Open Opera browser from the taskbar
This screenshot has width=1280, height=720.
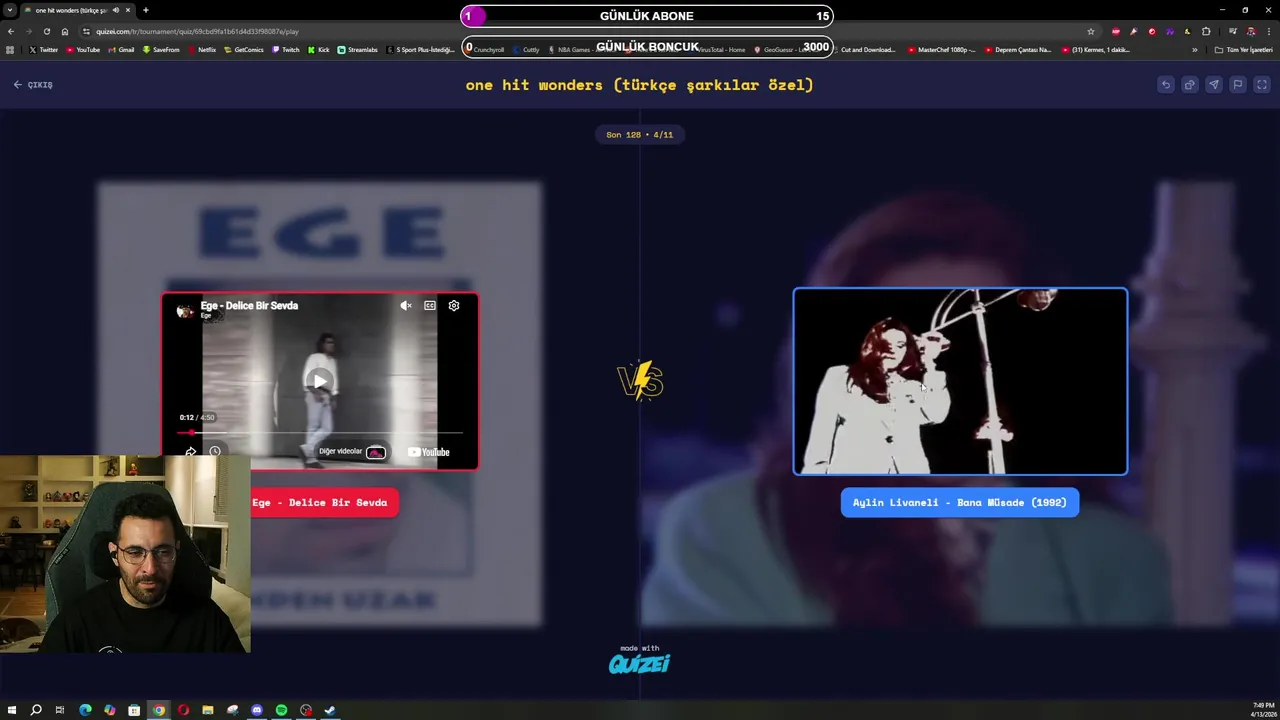click(x=183, y=710)
